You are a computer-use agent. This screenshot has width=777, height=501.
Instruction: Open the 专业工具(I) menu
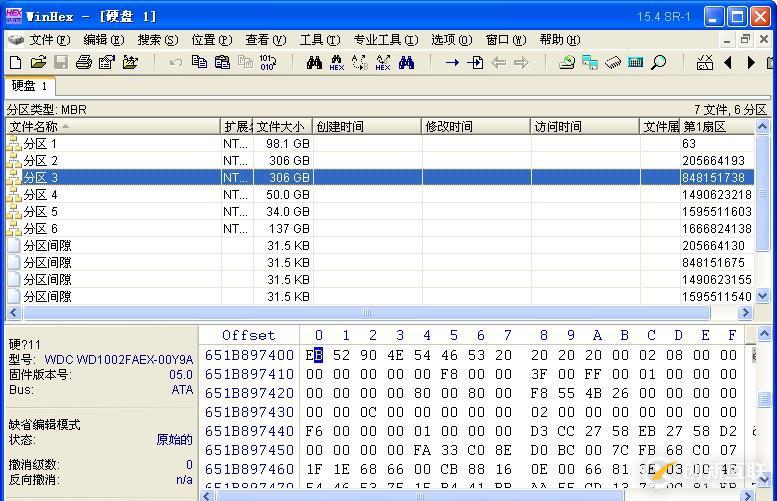[x=386, y=40]
